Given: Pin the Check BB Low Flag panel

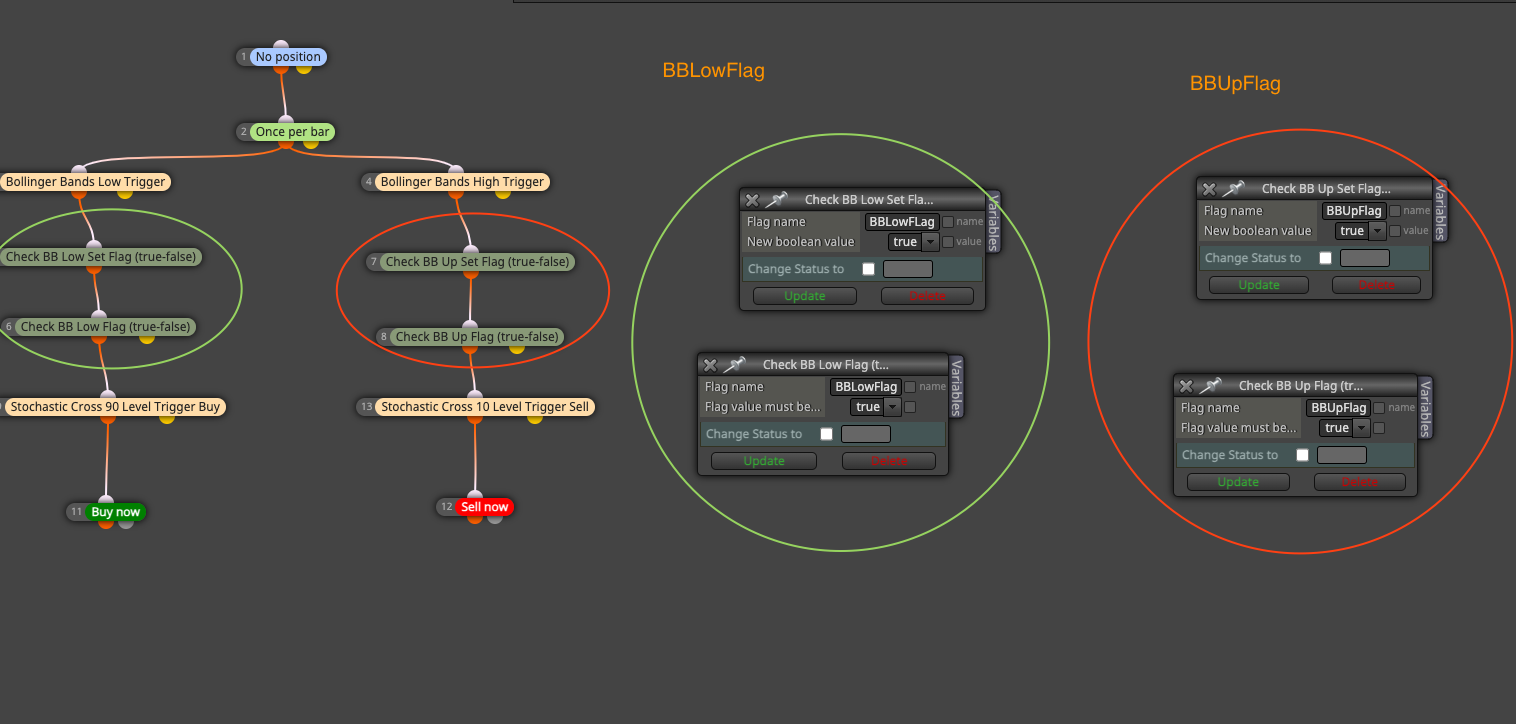Looking at the screenshot, I should (x=735, y=365).
